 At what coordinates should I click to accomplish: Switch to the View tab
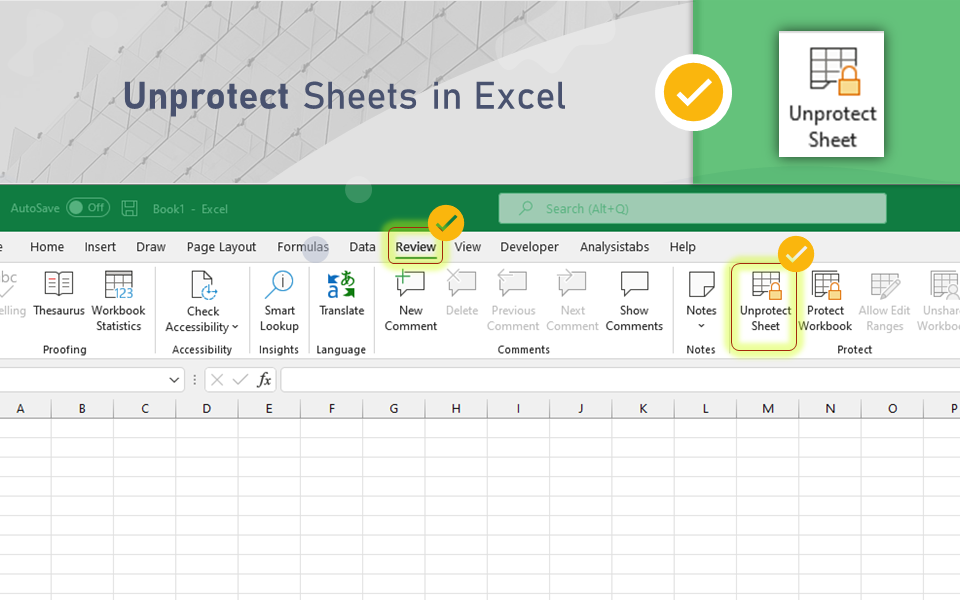coord(468,247)
